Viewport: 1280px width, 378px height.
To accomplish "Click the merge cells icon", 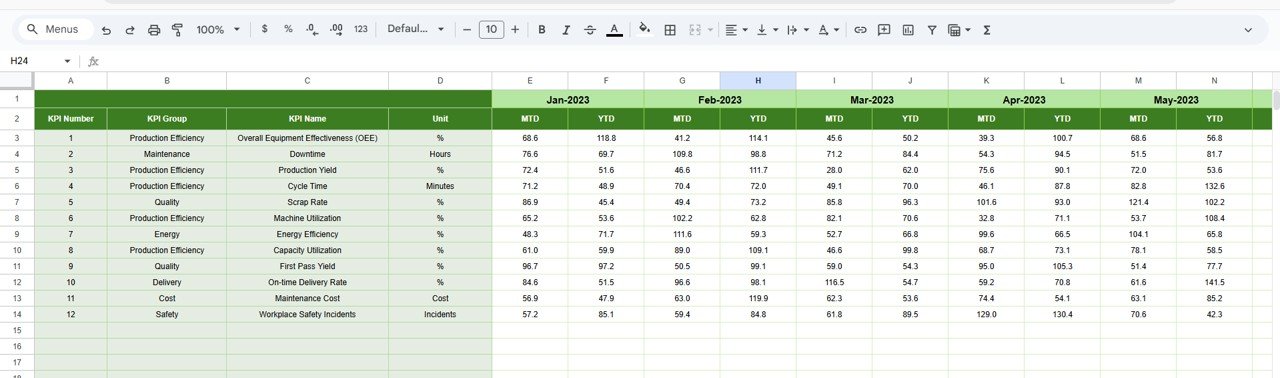I will (695, 30).
